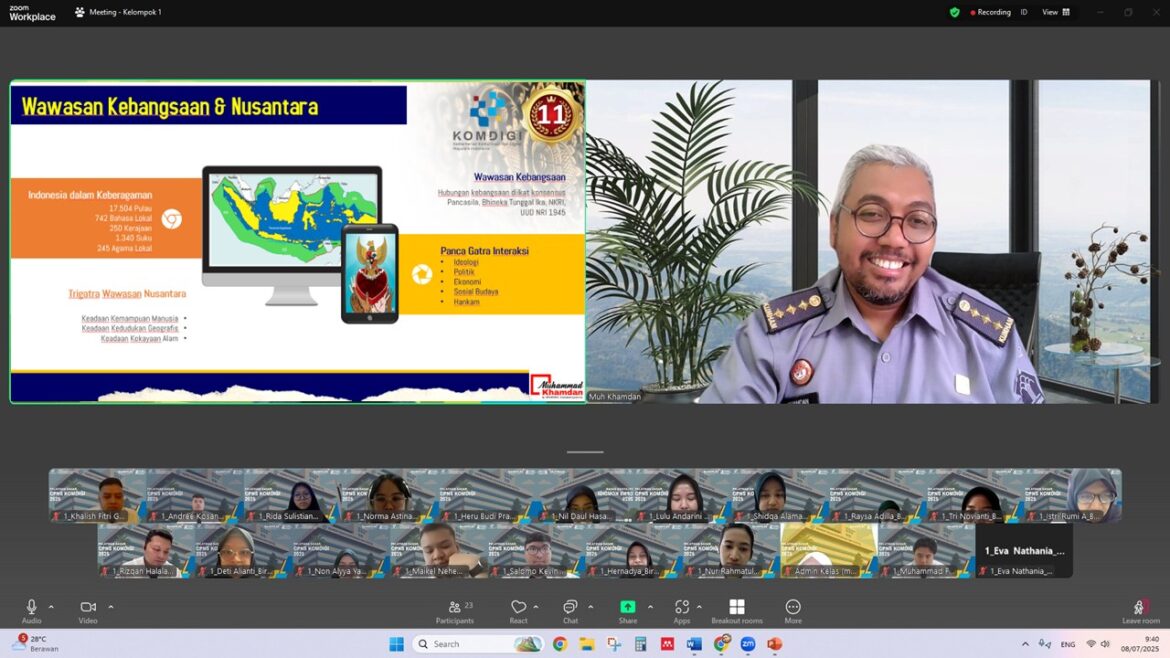Open the Participants panel

coord(454,611)
